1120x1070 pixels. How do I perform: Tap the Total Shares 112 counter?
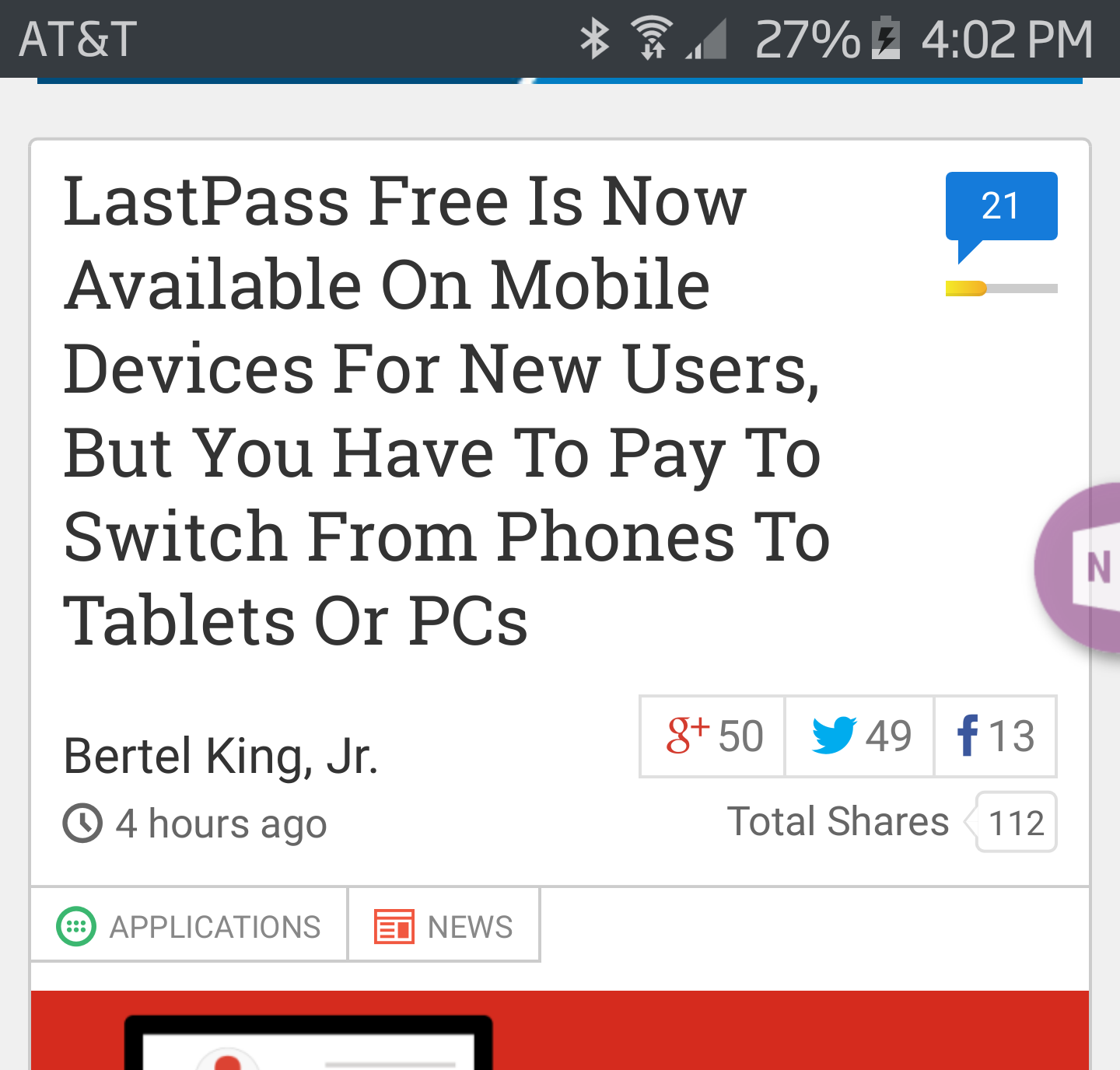(1016, 823)
